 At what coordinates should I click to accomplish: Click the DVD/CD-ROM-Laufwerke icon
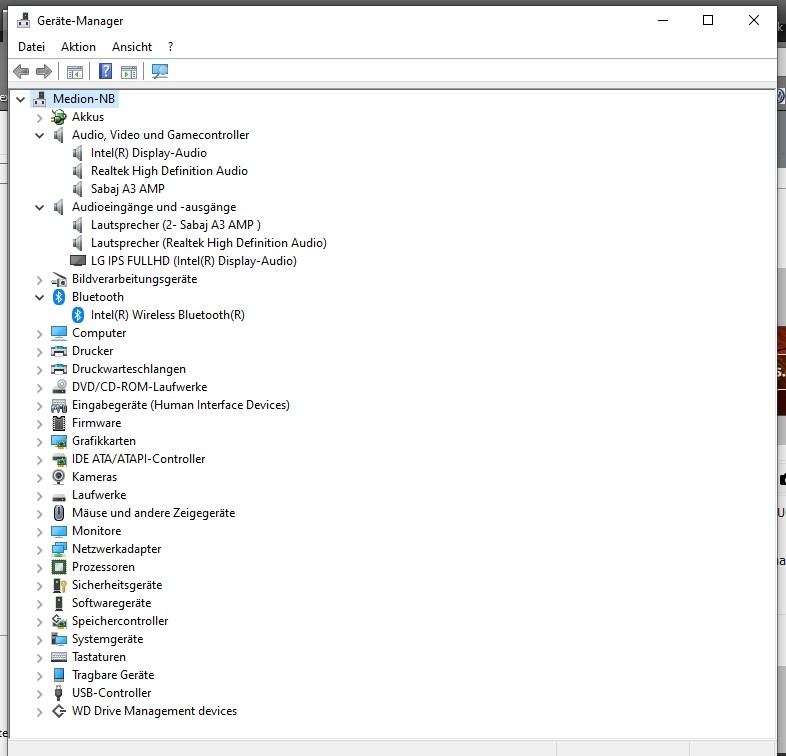tap(59, 387)
